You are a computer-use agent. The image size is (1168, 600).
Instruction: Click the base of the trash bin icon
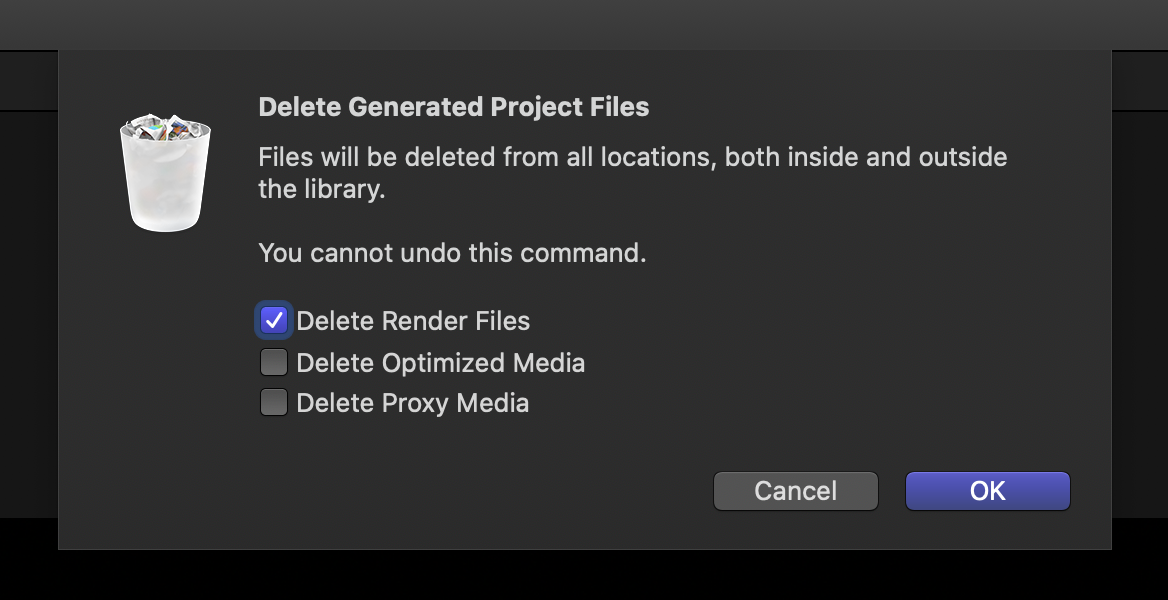pos(165,222)
